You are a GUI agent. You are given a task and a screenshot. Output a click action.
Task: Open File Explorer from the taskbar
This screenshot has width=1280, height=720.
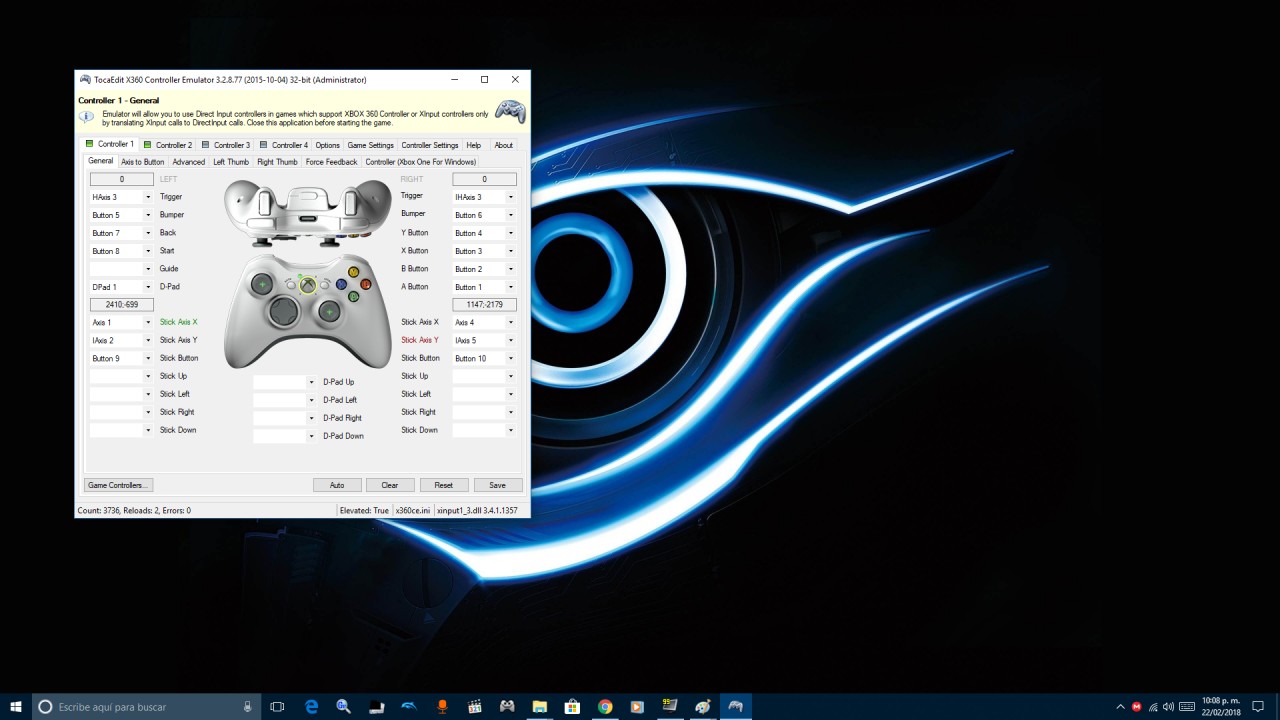pyautogui.click(x=539, y=707)
